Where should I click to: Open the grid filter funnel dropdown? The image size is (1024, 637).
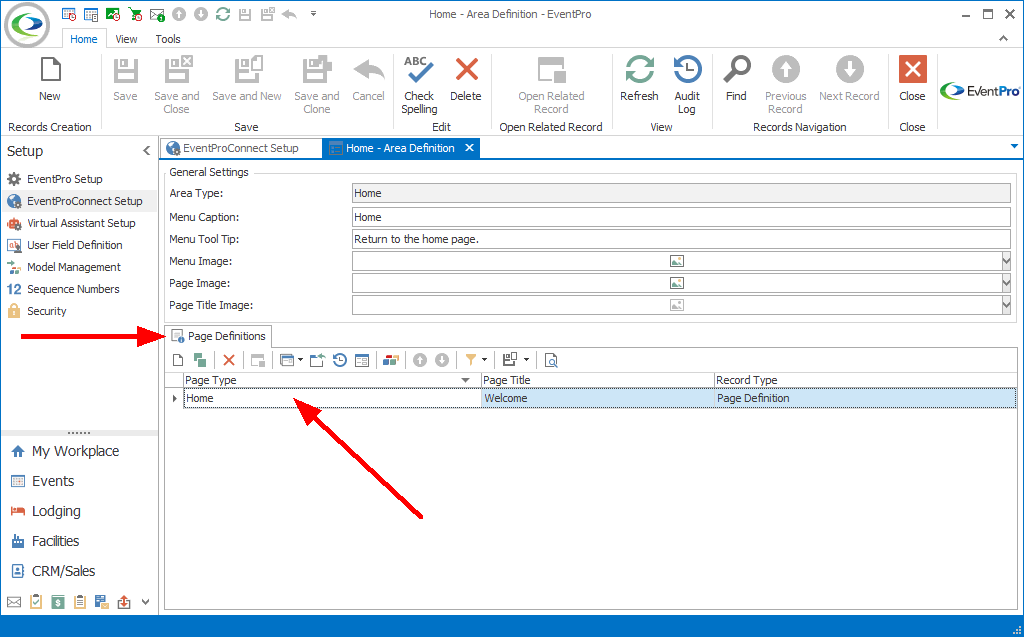[x=484, y=360]
